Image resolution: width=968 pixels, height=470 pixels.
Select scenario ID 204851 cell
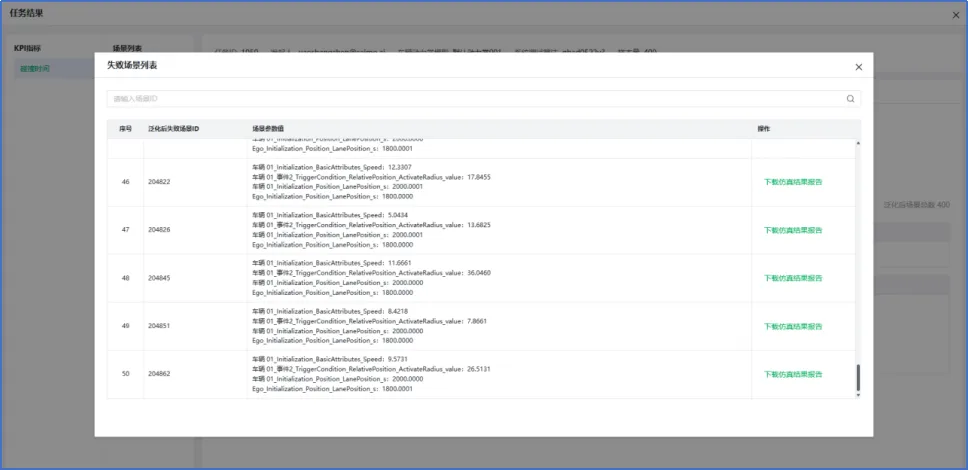[x=159, y=326]
